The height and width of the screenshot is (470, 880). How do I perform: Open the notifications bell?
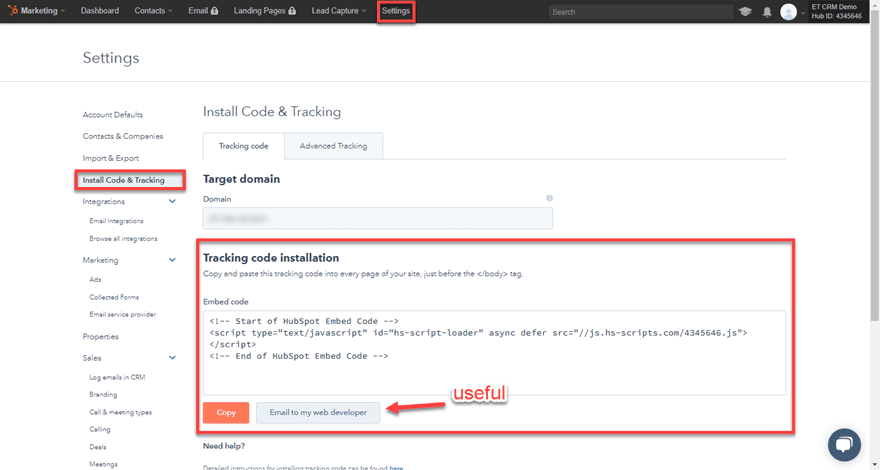point(767,12)
